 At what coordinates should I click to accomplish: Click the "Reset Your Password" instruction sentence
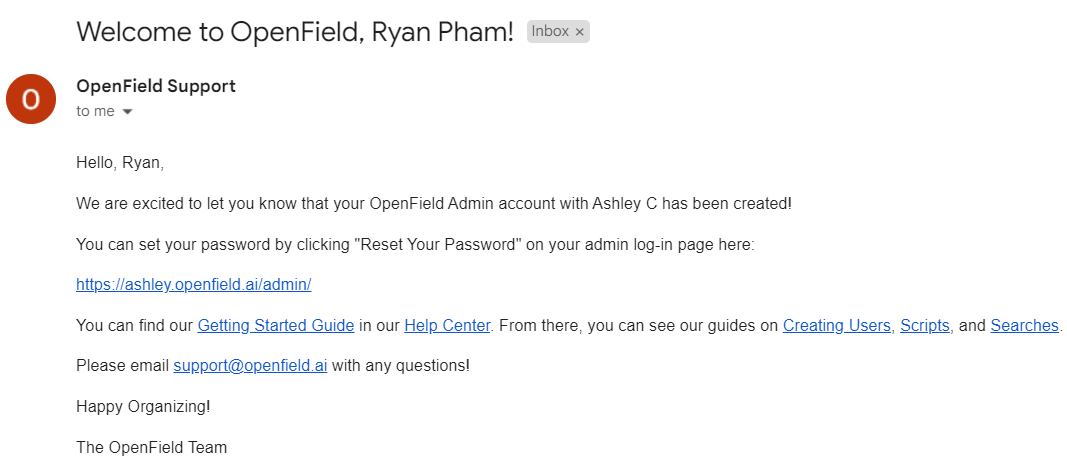pos(416,244)
